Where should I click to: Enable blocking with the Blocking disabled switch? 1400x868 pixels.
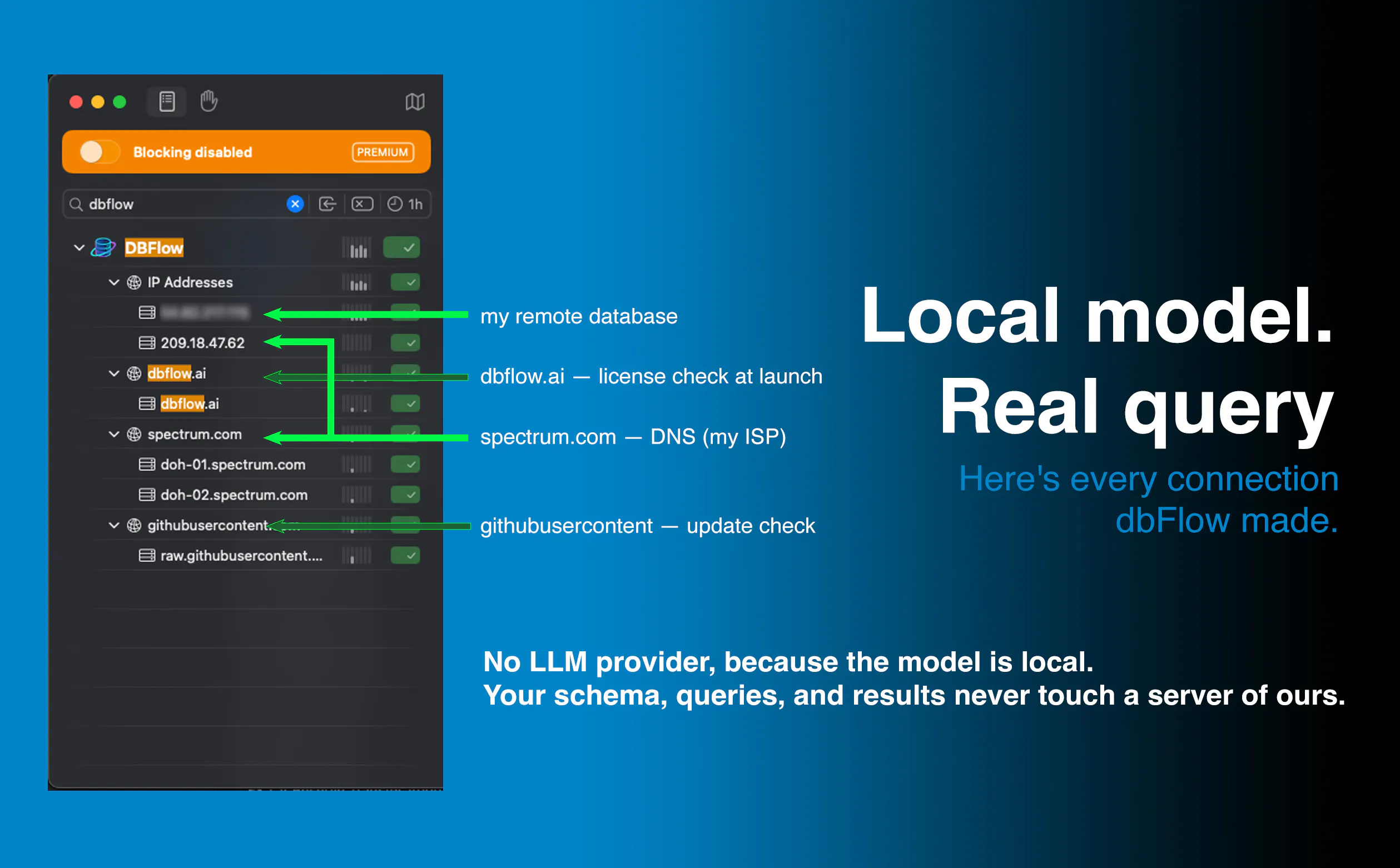[100, 152]
